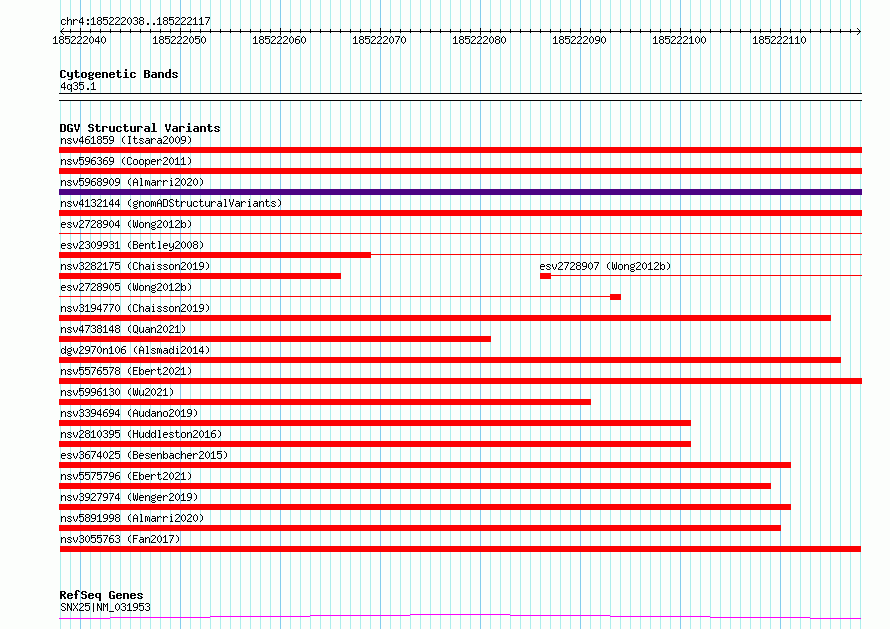
Task: Select nsv2810395 (Huddleston2016) variant label
Action: 141,434
